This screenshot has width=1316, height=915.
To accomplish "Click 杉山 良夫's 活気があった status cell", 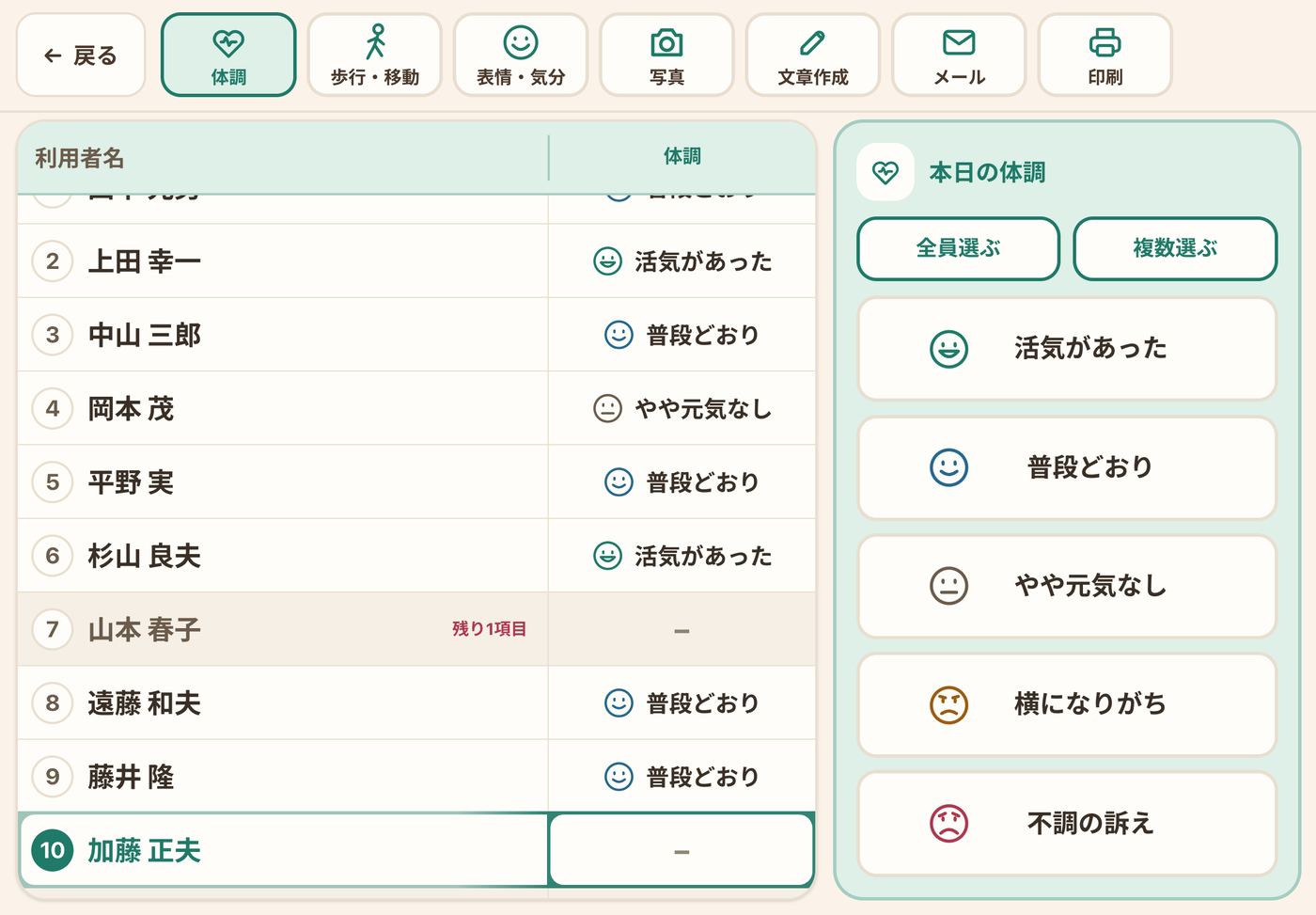I will [x=681, y=556].
